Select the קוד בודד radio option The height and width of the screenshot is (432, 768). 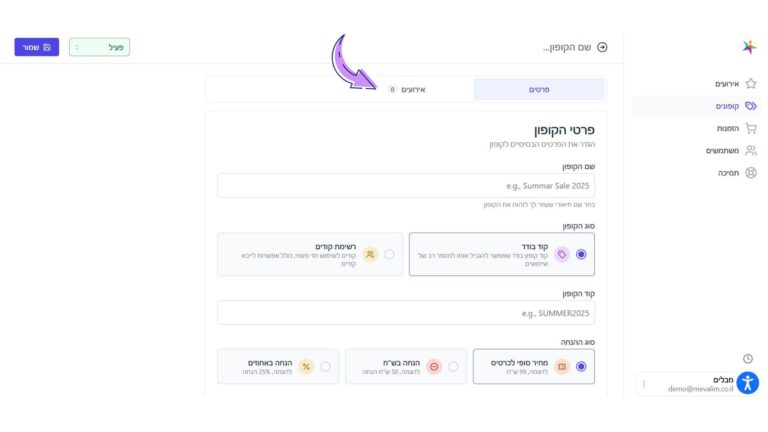581,254
